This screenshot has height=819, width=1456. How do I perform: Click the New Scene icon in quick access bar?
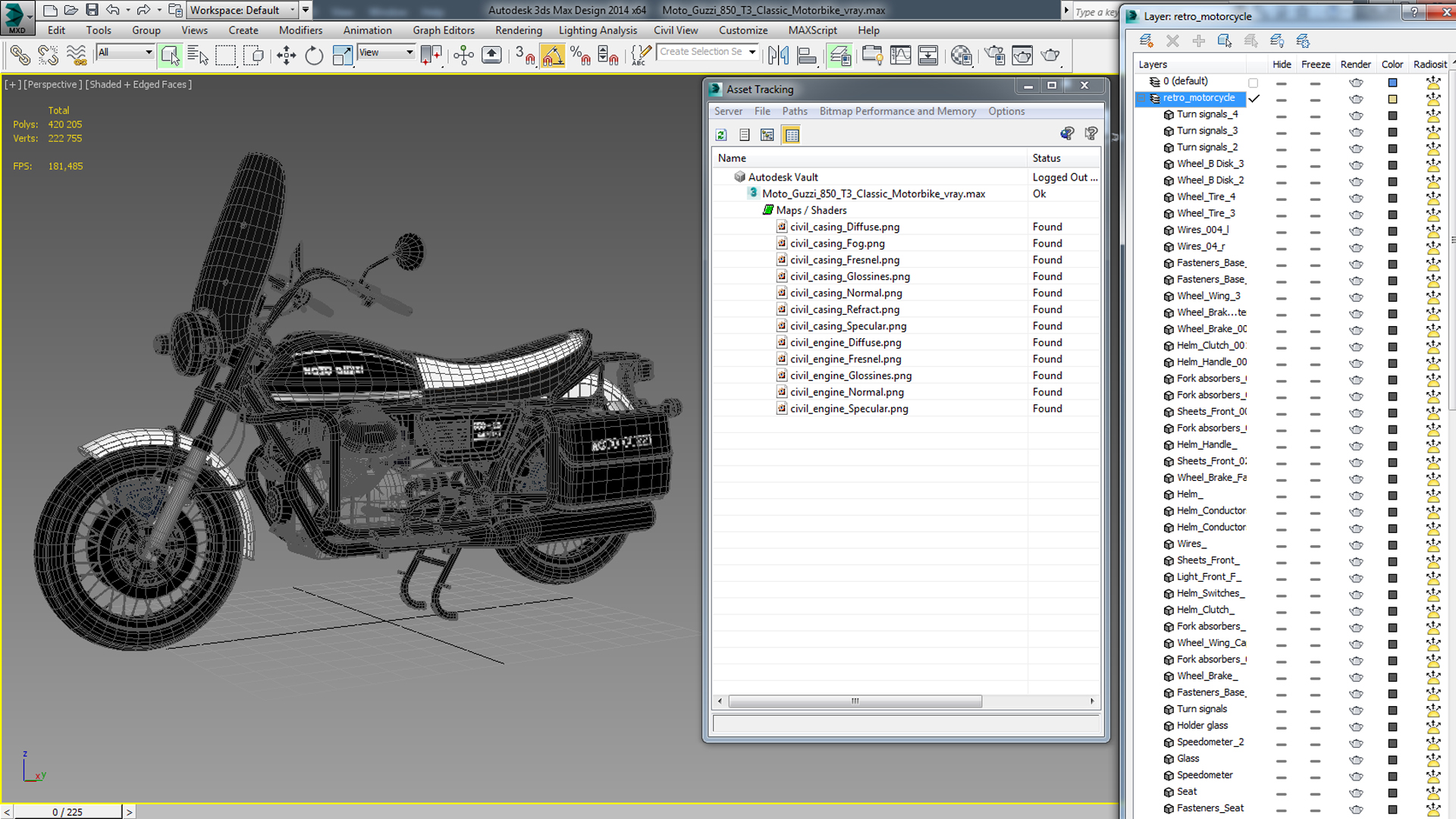(50, 10)
